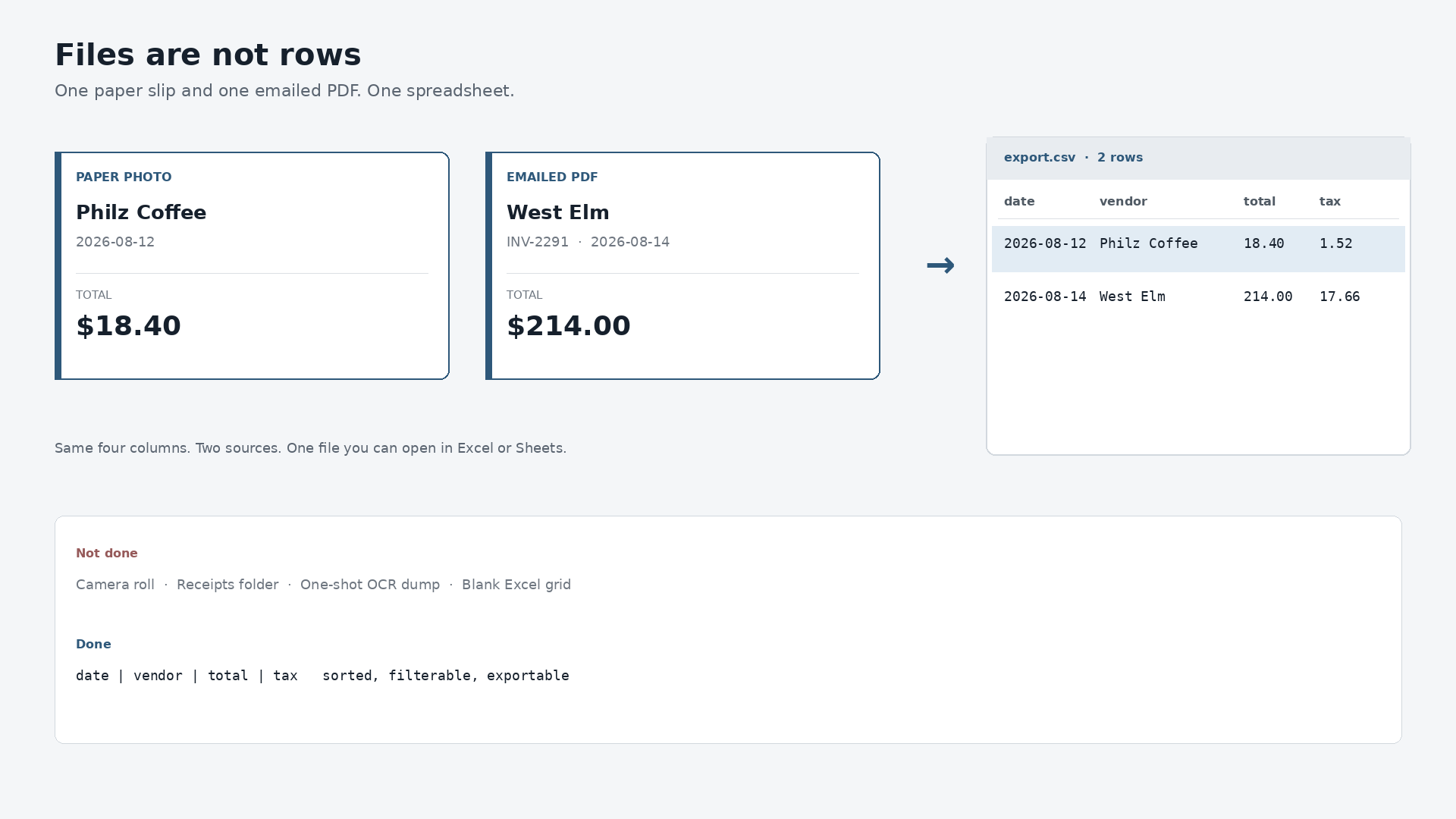The width and height of the screenshot is (1456, 819).
Task: Click the subtitle about one paper slip
Action: tap(284, 91)
